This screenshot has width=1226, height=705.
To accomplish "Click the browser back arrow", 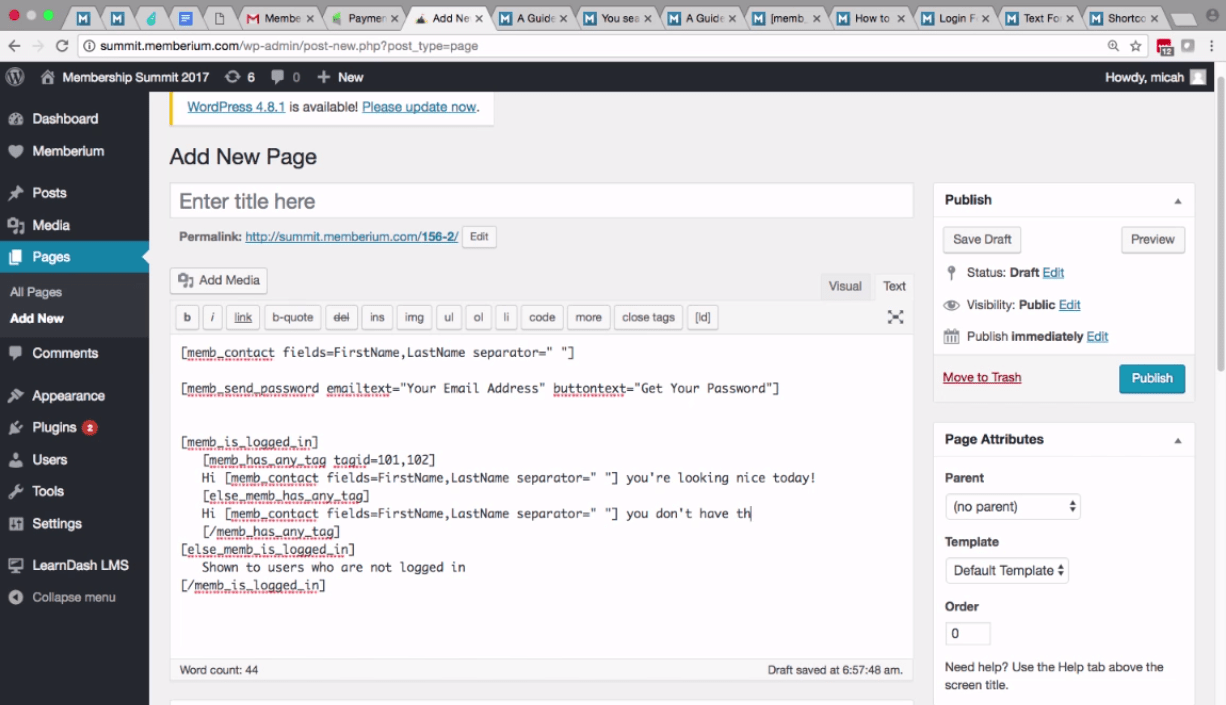I will coord(14,46).
